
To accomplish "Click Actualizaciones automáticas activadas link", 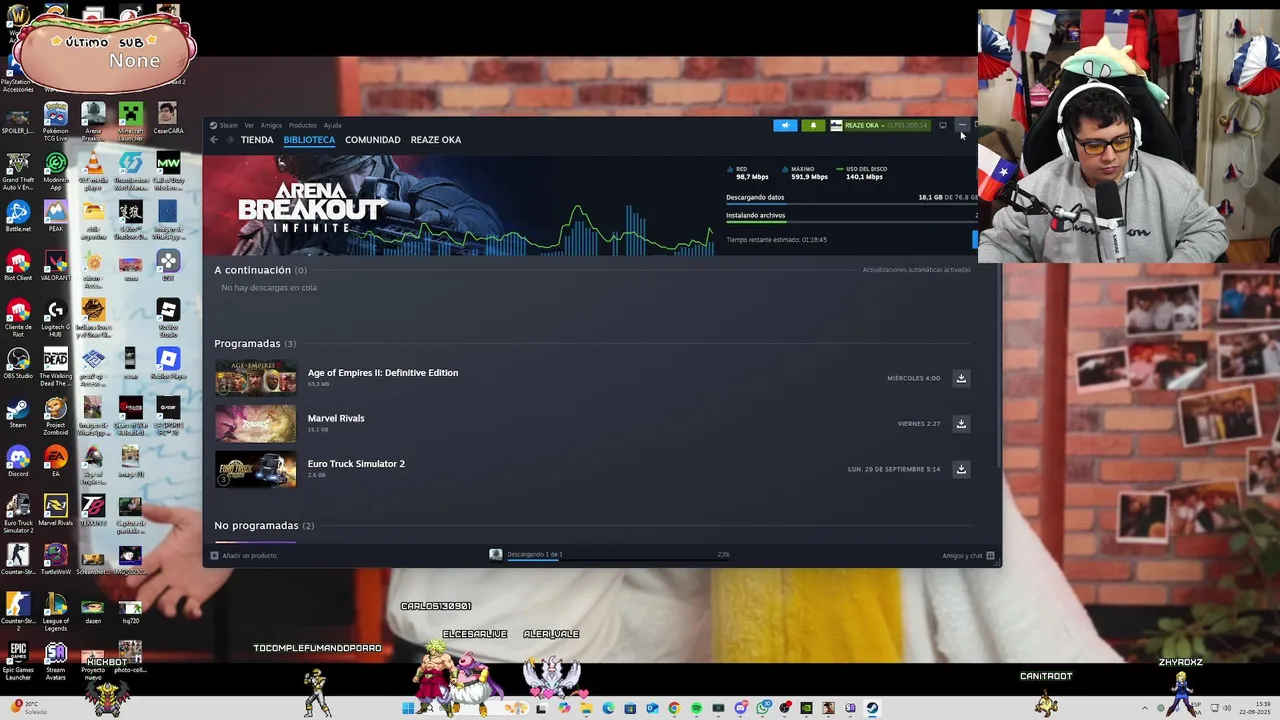I will 916,270.
